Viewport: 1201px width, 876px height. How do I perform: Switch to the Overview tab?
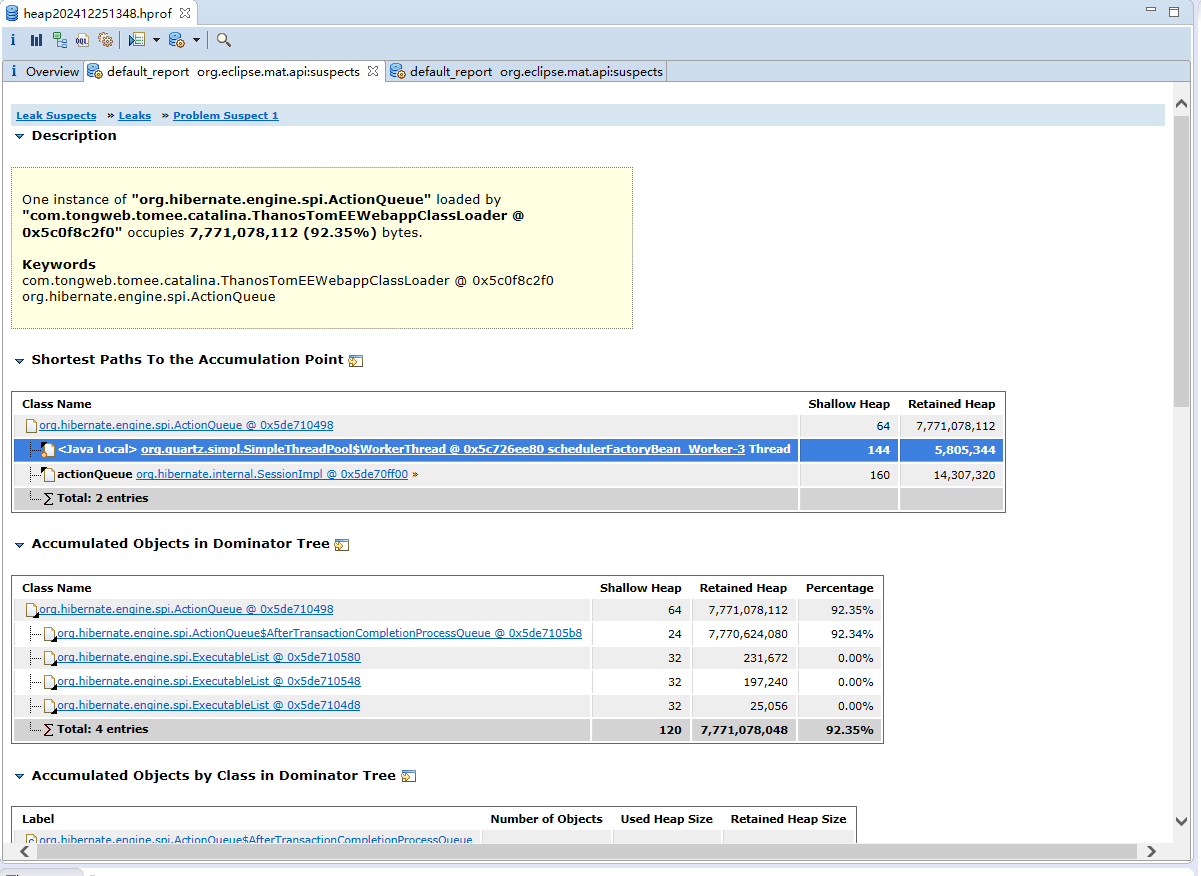[44, 72]
